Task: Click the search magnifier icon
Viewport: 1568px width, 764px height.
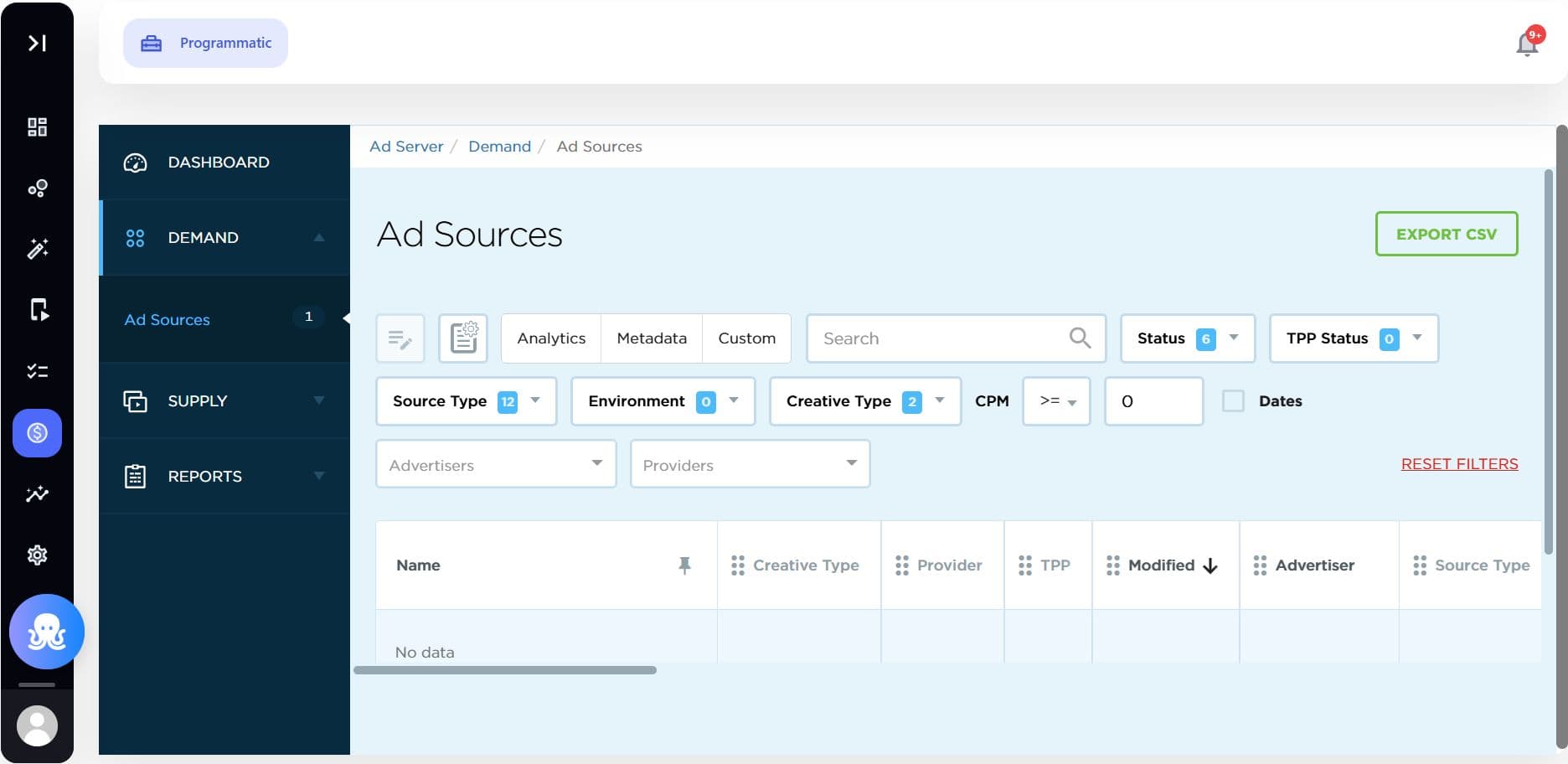Action: (x=1080, y=338)
